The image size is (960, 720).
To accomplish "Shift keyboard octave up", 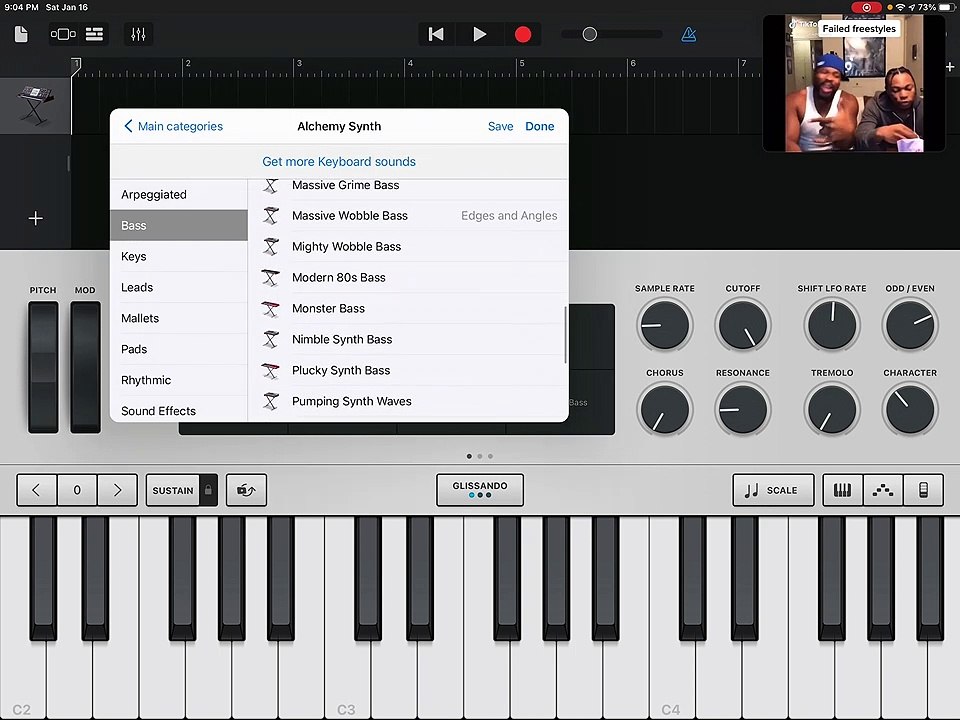I will point(117,490).
